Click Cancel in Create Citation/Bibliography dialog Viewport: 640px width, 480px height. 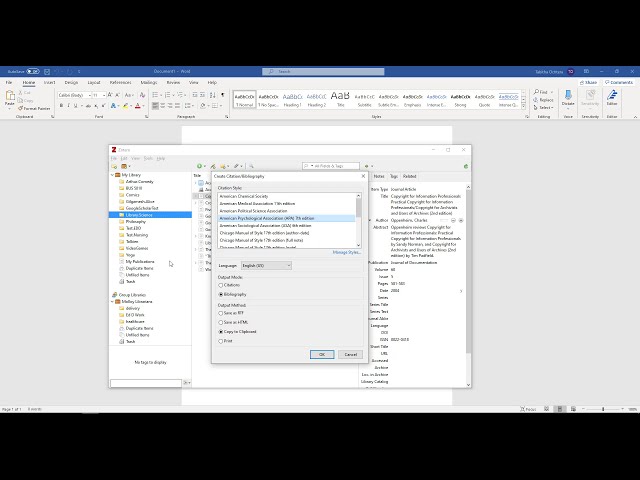[x=350, y=354]
